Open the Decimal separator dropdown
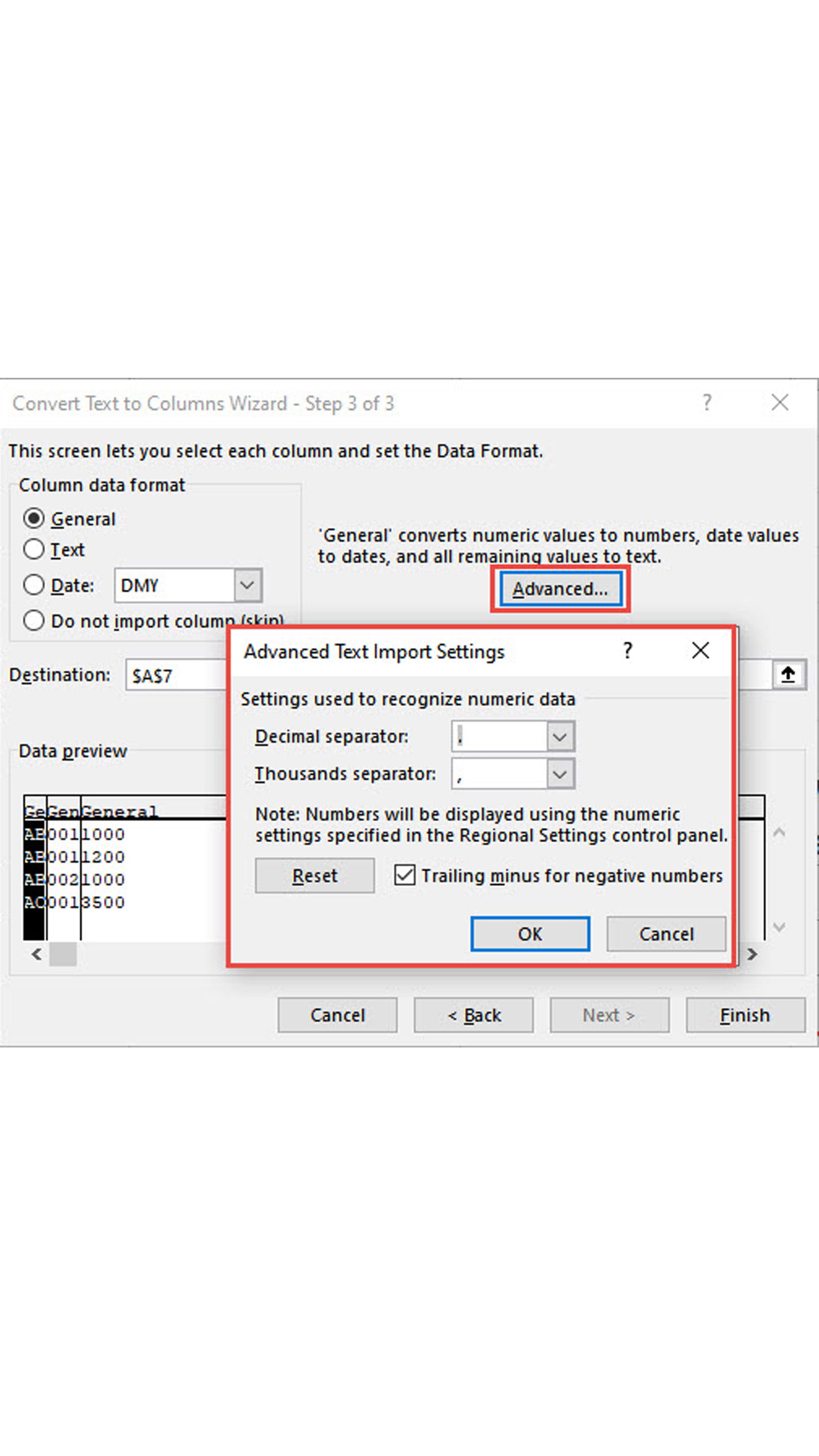Viewport: 819px width, 1456px height. coord(559,736)
